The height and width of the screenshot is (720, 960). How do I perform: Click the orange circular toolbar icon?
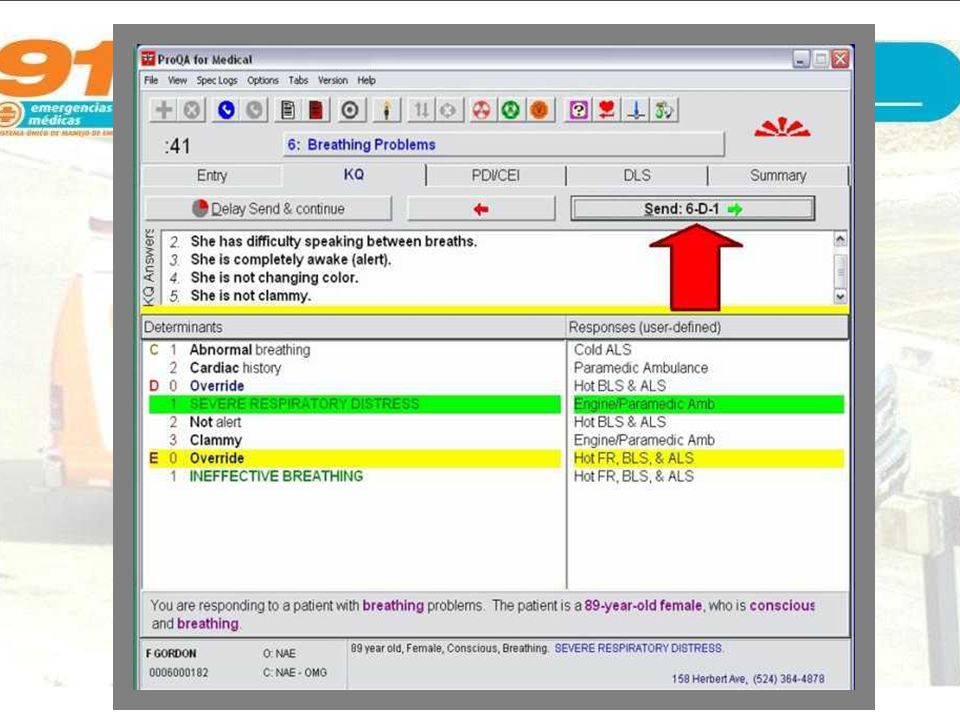click(539, 110)
